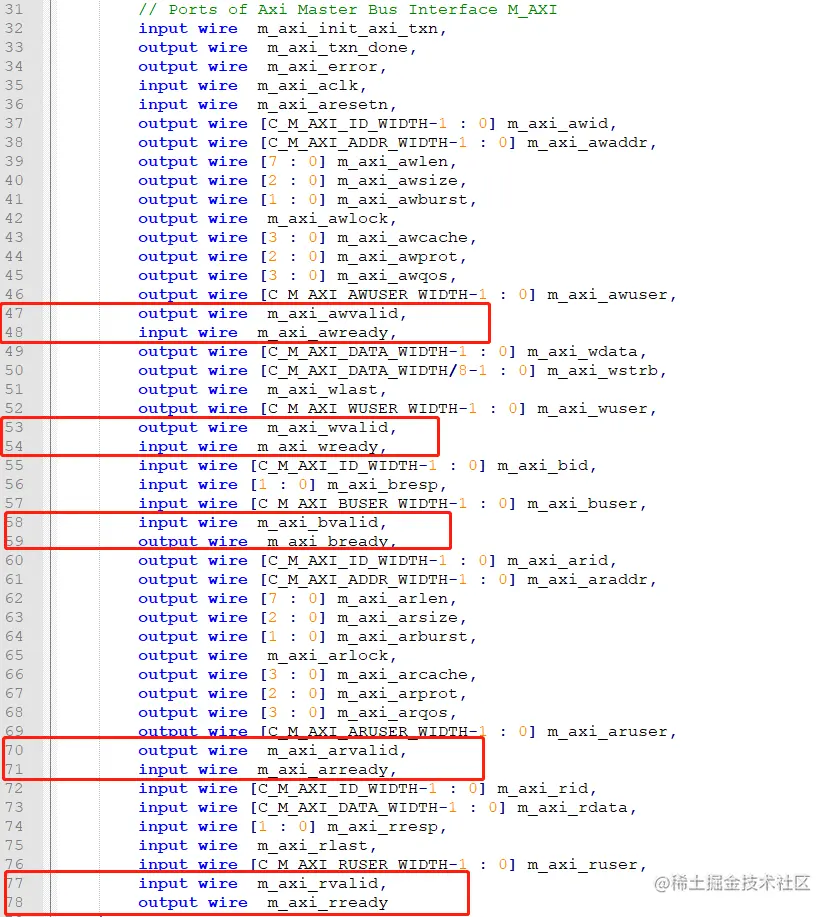Click m_axi_arcache port name
The width and height of the screenshot is (835, 917).
coord(402,675)
